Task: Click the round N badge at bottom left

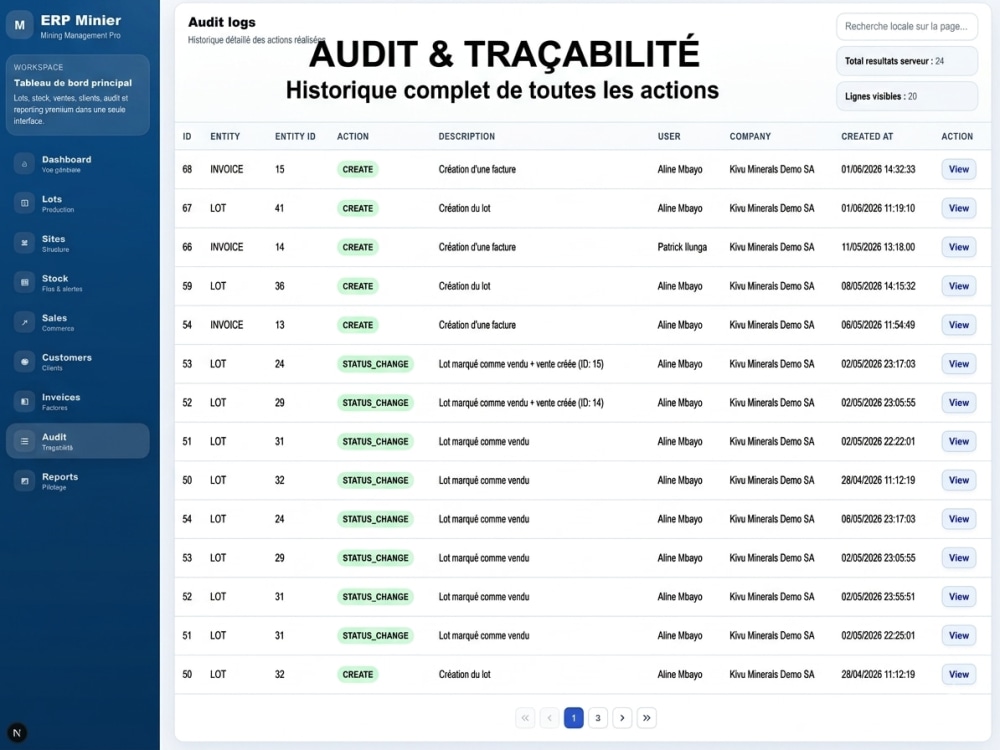Action: (17, 733)
